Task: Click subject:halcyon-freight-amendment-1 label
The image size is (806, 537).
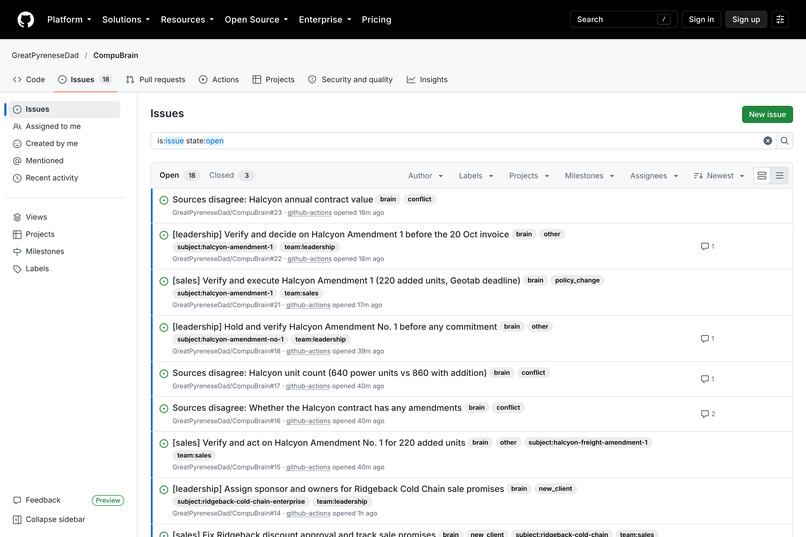Action: click(588, 442)
